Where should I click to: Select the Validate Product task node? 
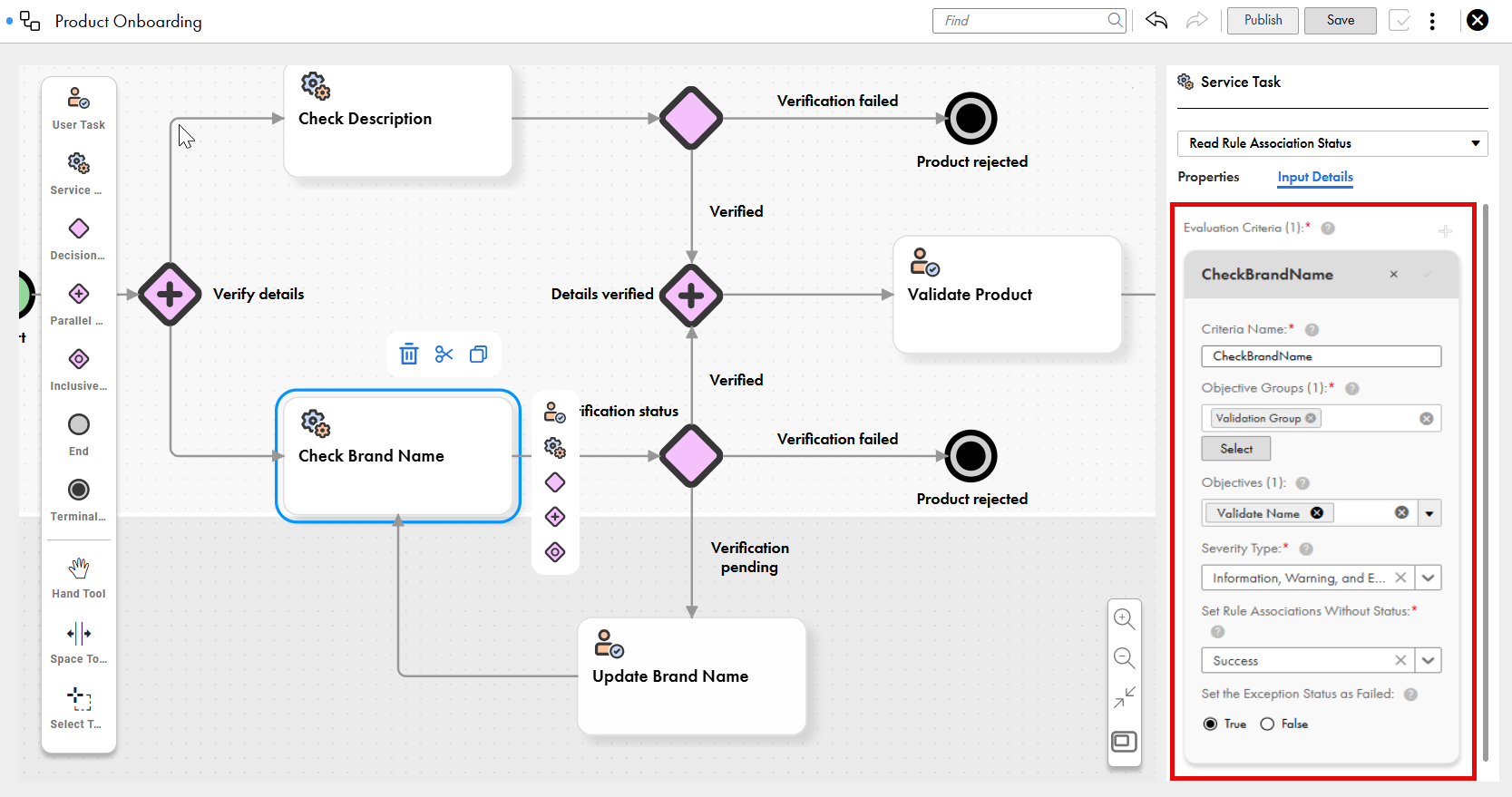pyautogui.click(x=1008, y=295)
